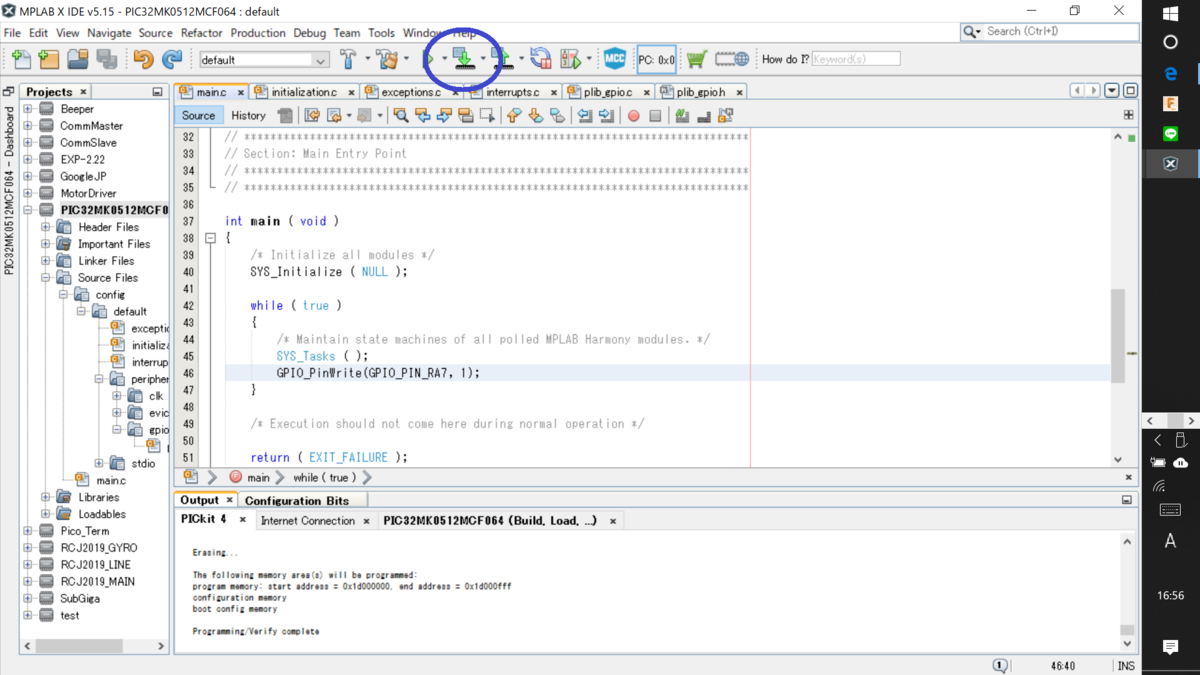1200x675 pixels.
Task: Click the PC: 0x0 program counter box
Action: pos(656,60)
